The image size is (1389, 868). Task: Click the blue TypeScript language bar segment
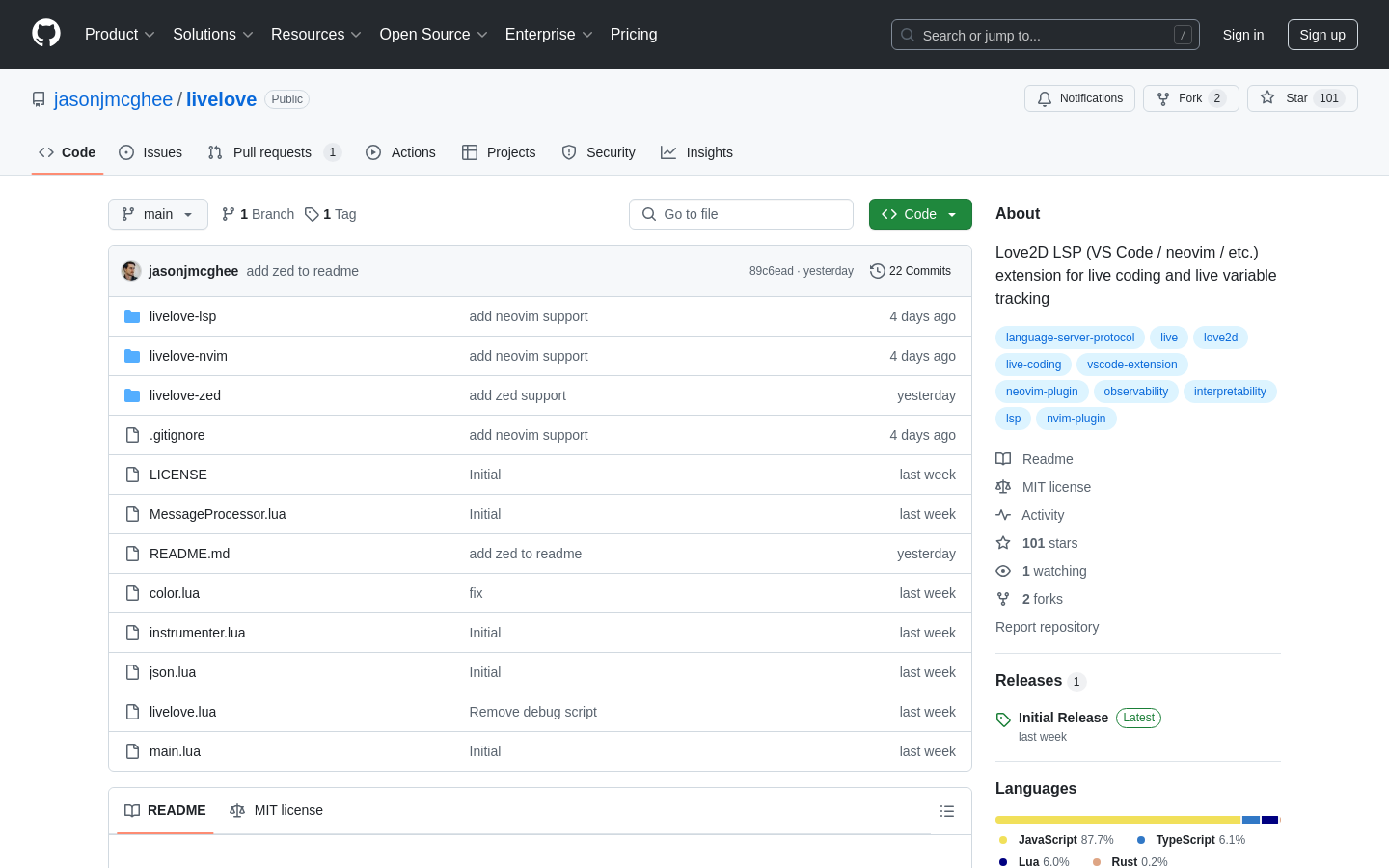click(x=1251, y=820)
